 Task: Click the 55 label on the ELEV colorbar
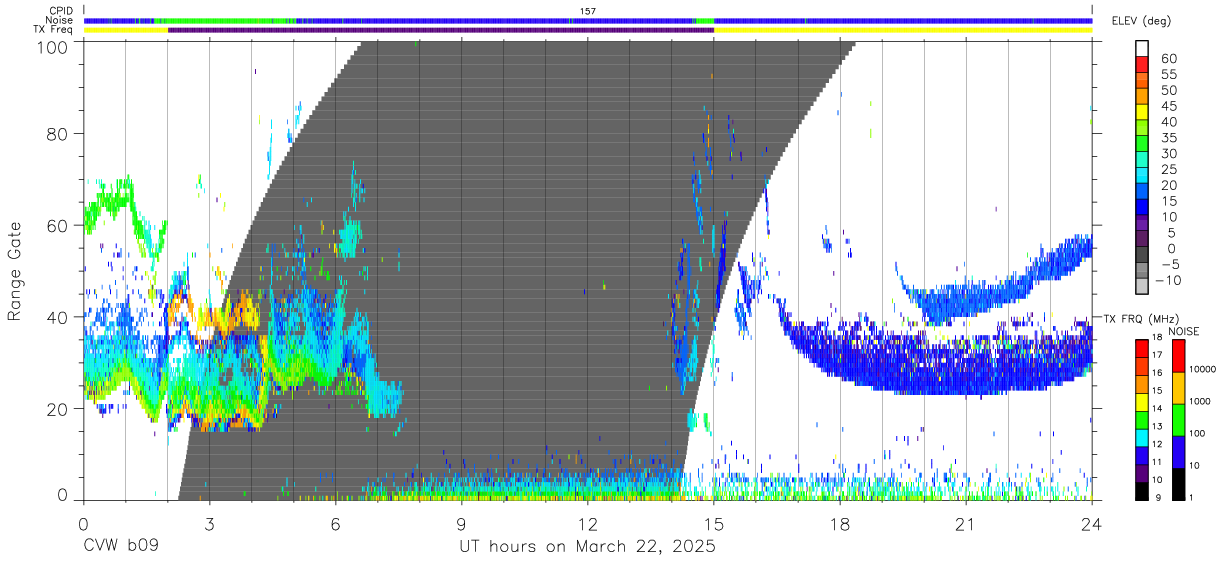coord(1168,75)
